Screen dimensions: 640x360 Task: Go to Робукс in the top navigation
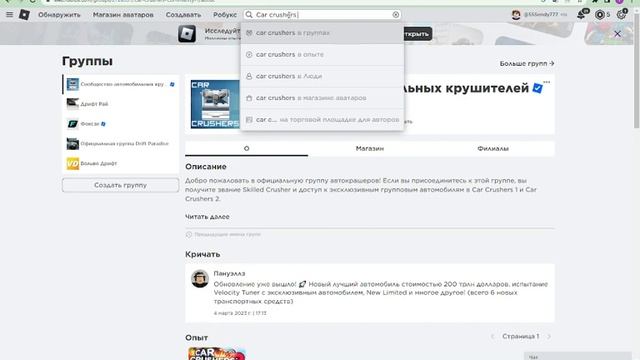pyautogui.click(x=224, y=15)
